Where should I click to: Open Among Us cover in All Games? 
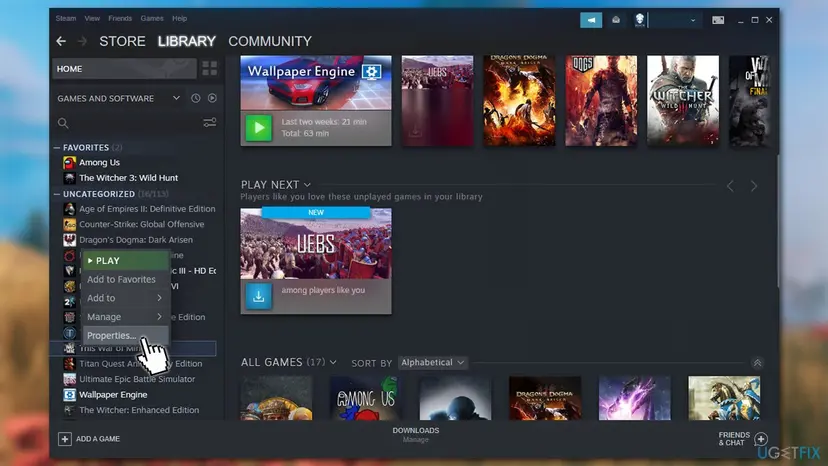(x=366, y=398)
